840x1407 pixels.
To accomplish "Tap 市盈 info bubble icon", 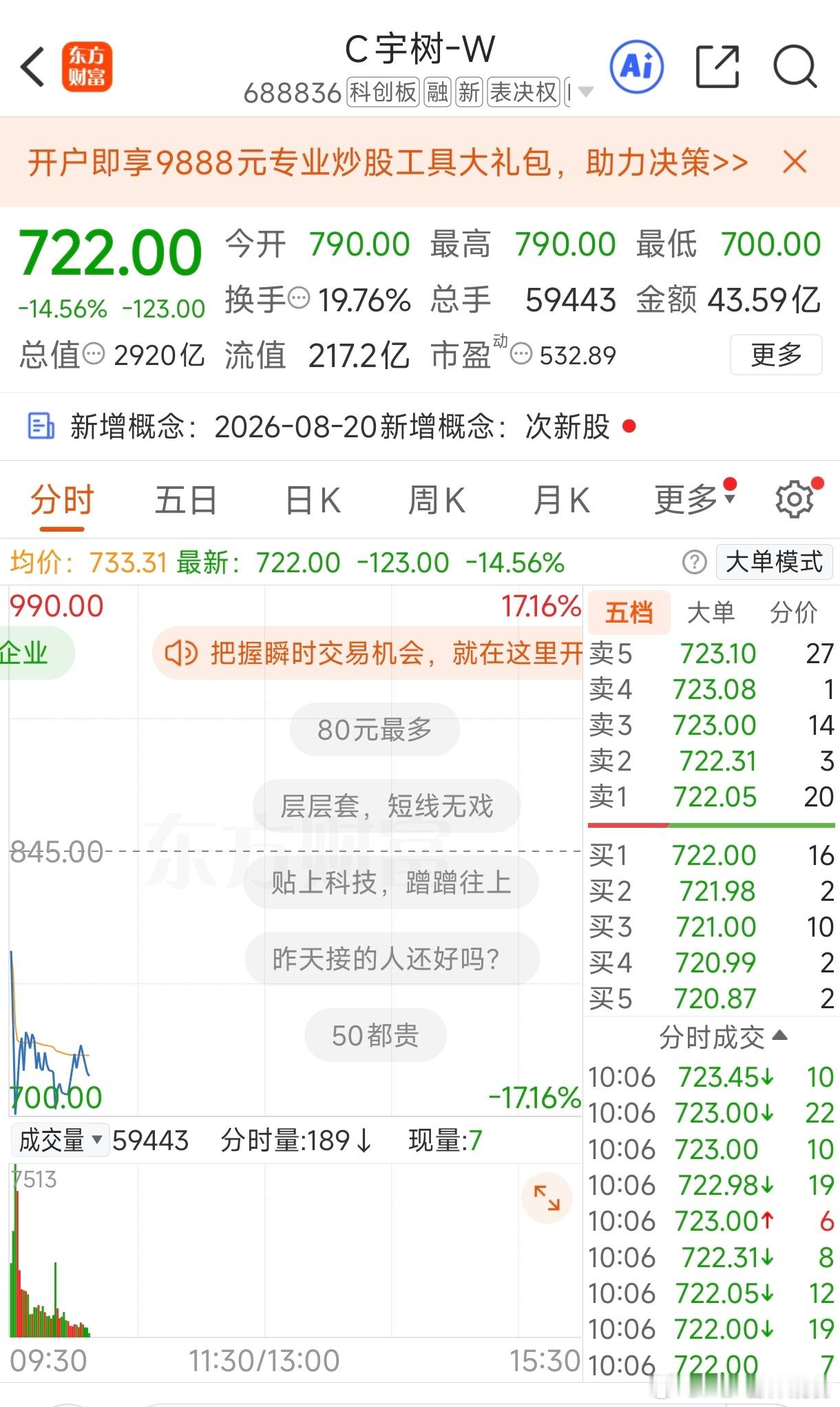I will (521, 354).
